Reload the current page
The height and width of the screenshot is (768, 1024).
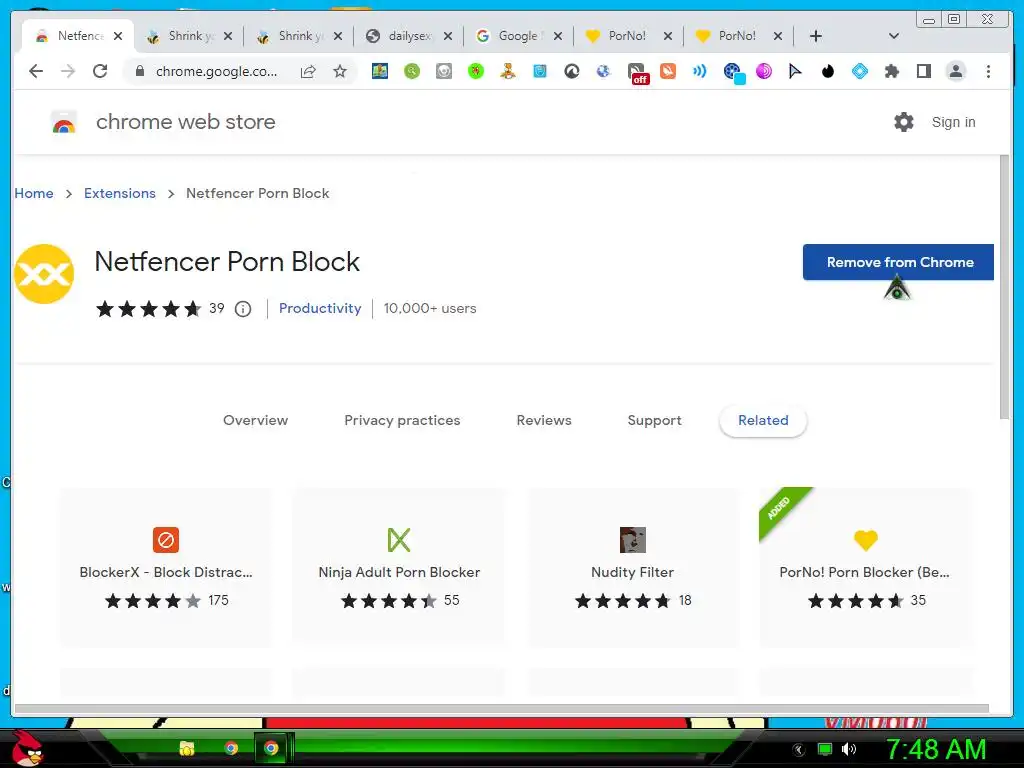pos(100,71)
